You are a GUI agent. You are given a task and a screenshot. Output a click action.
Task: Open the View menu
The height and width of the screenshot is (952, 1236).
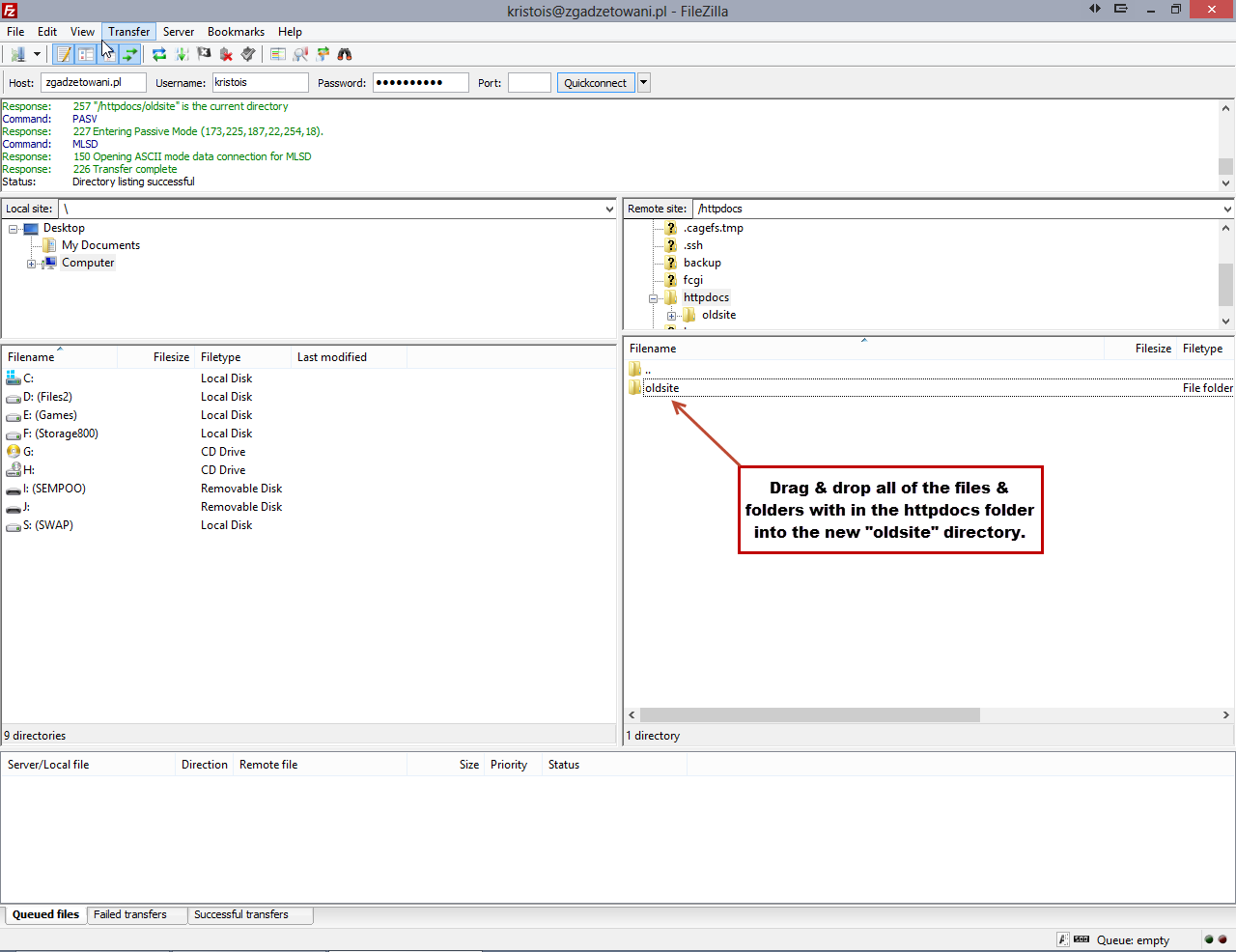coord(82,32)
